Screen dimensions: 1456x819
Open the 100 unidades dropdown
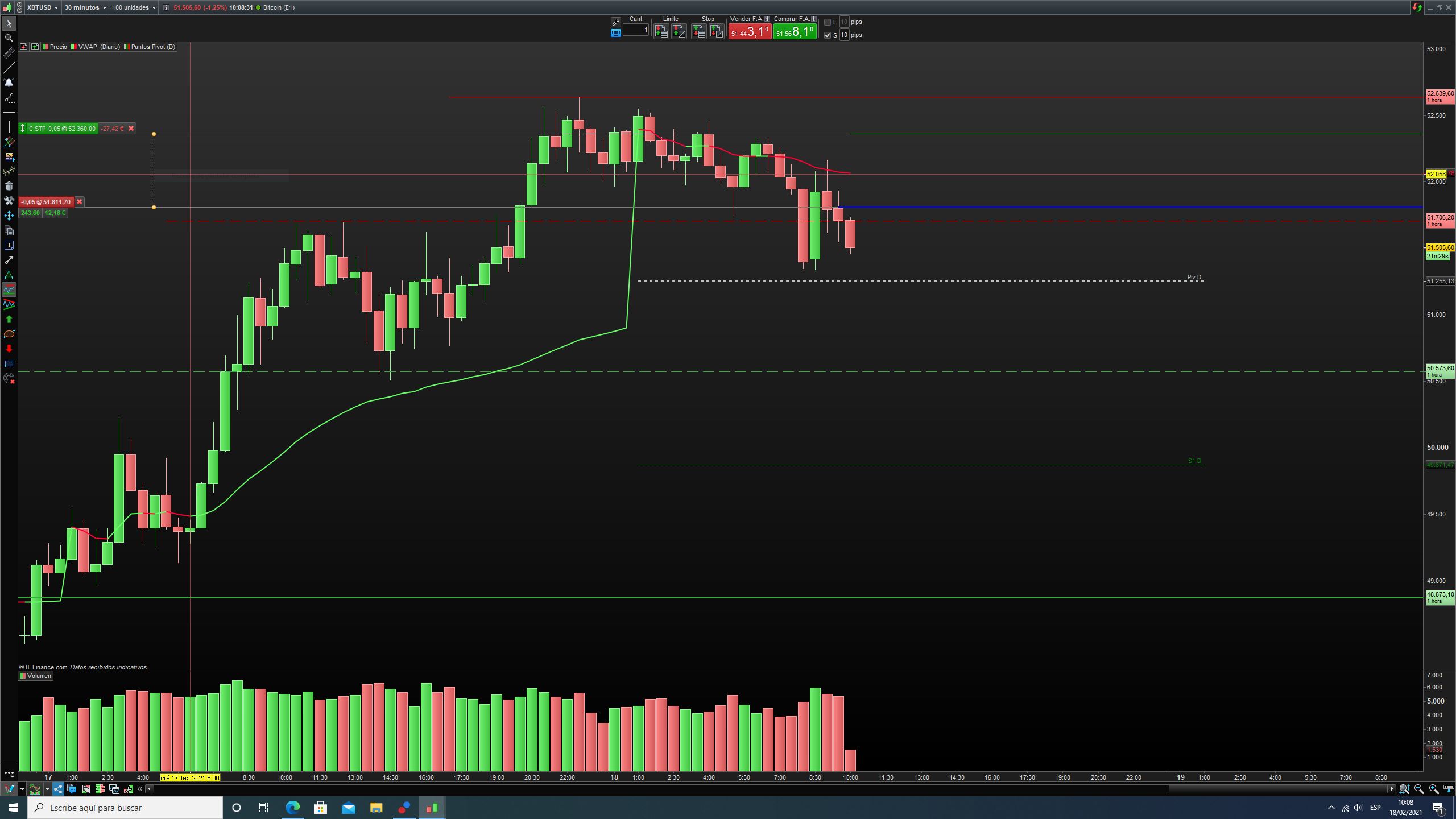click(134, 7)
